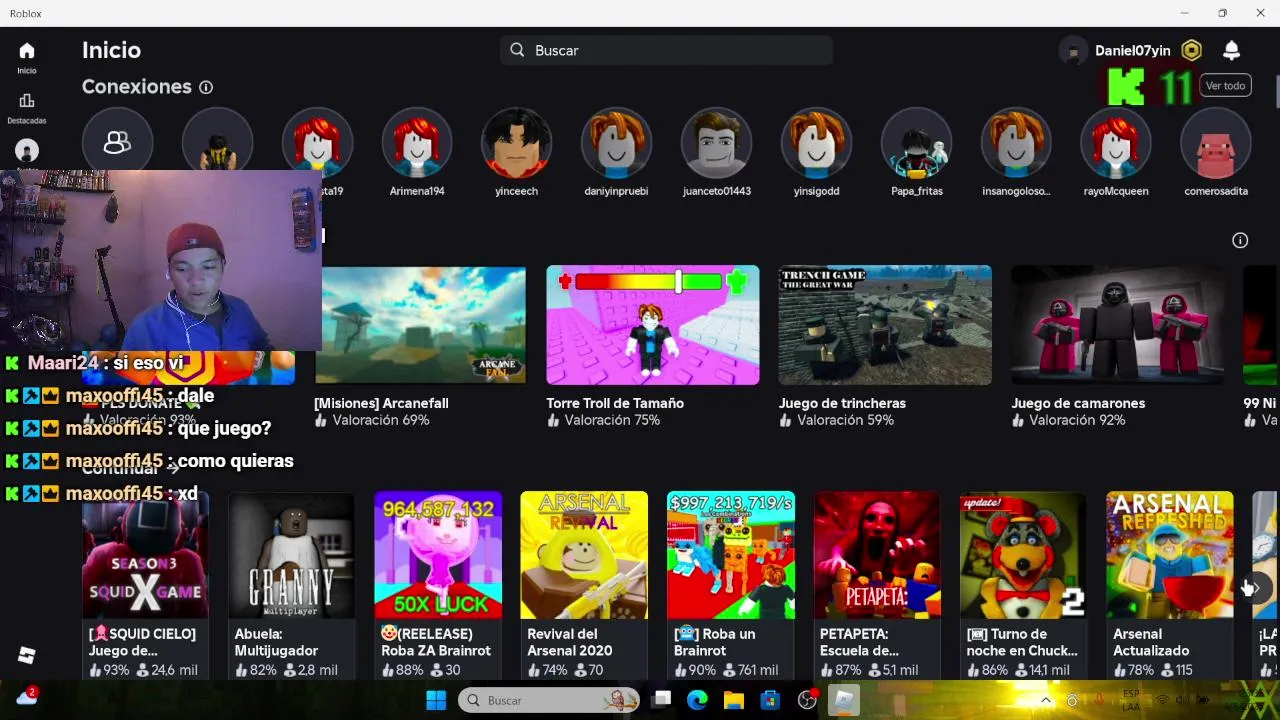The height and width of the screenshot is (720, 1280).
Task: Open Papa_fritas connection avatar
Action: point(916,143)
